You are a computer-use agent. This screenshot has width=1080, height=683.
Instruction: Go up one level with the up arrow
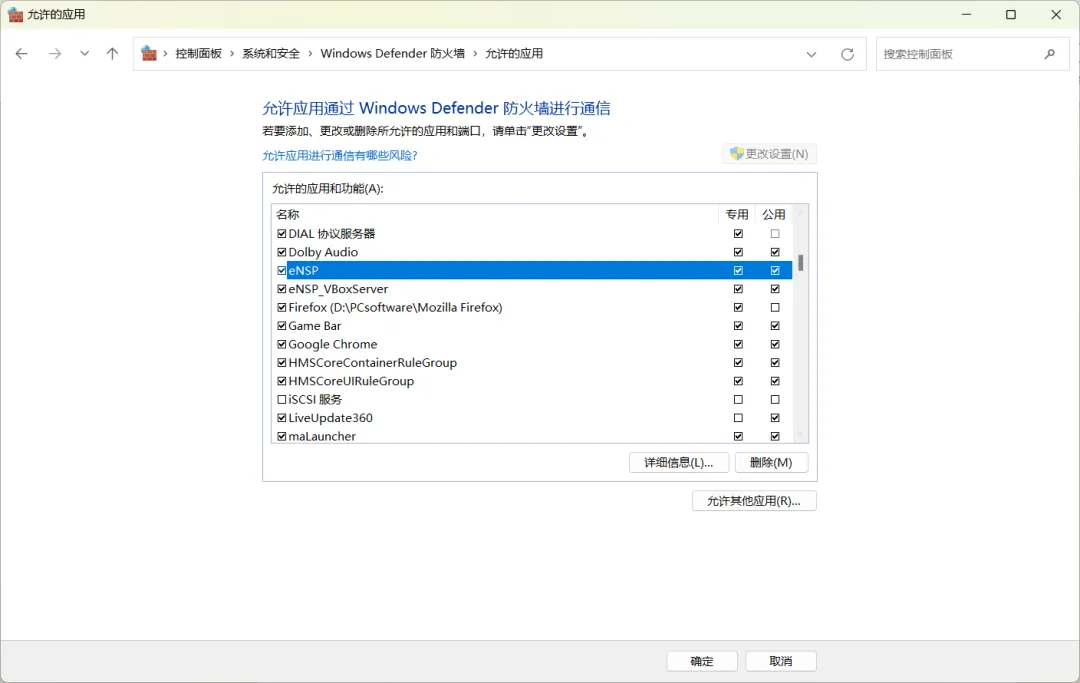[x=112, y=54]
